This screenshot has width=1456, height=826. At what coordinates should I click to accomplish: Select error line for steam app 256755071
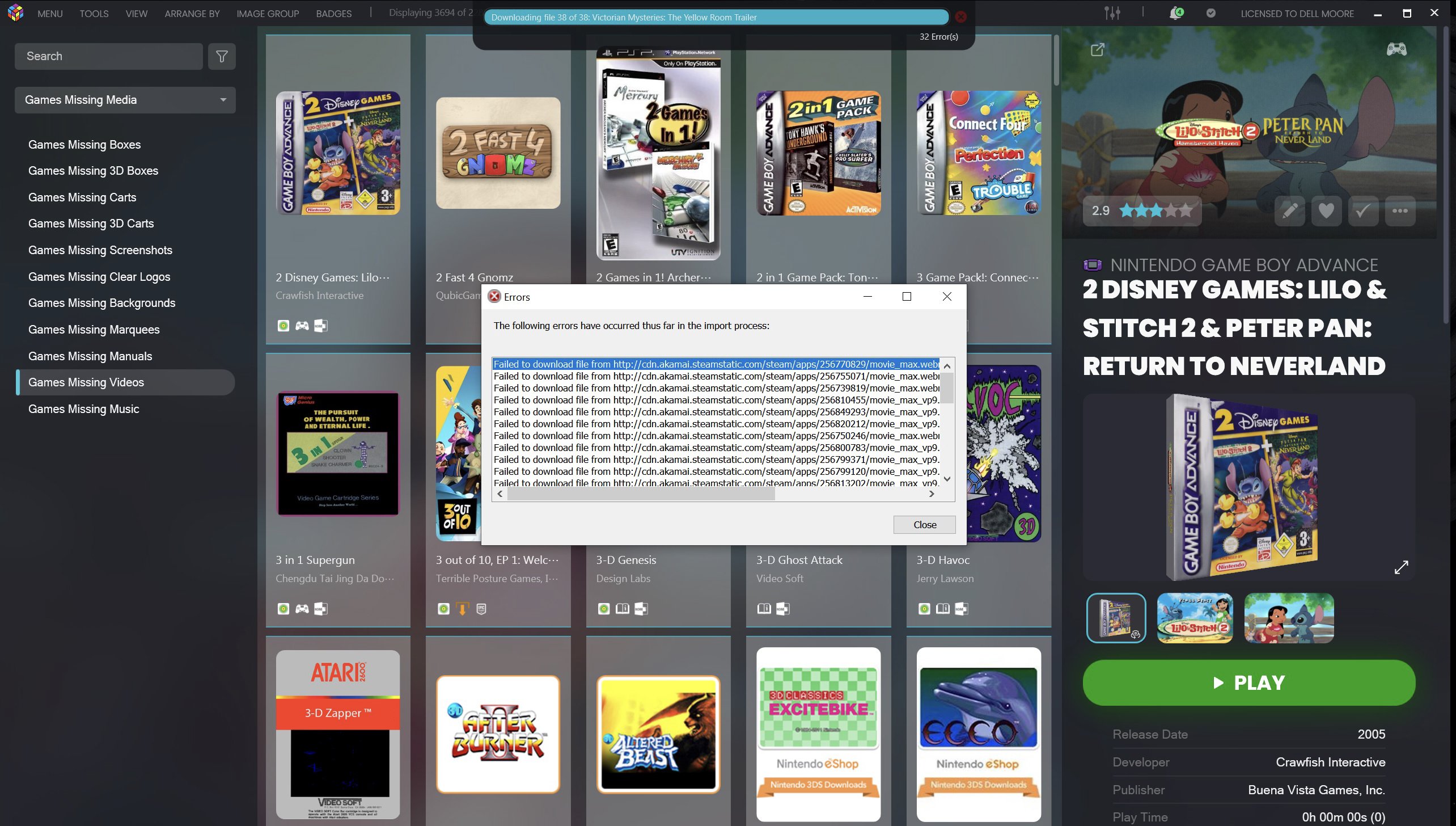(x=716, y=376)
